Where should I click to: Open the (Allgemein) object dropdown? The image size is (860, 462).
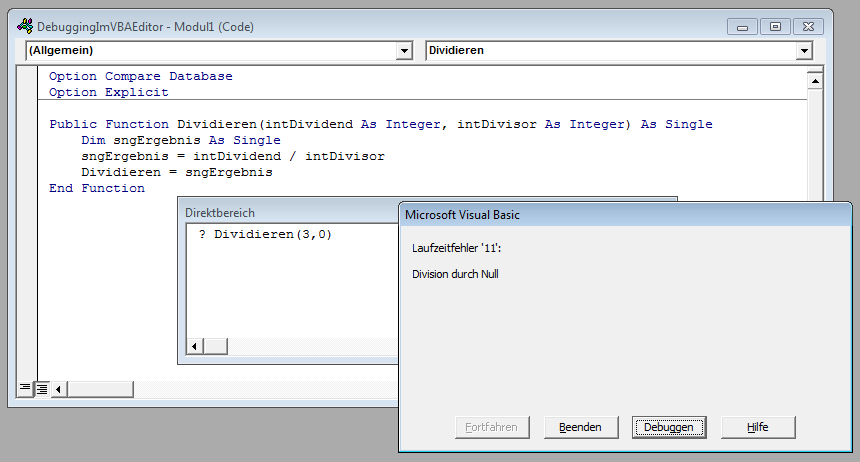point(404,50)
